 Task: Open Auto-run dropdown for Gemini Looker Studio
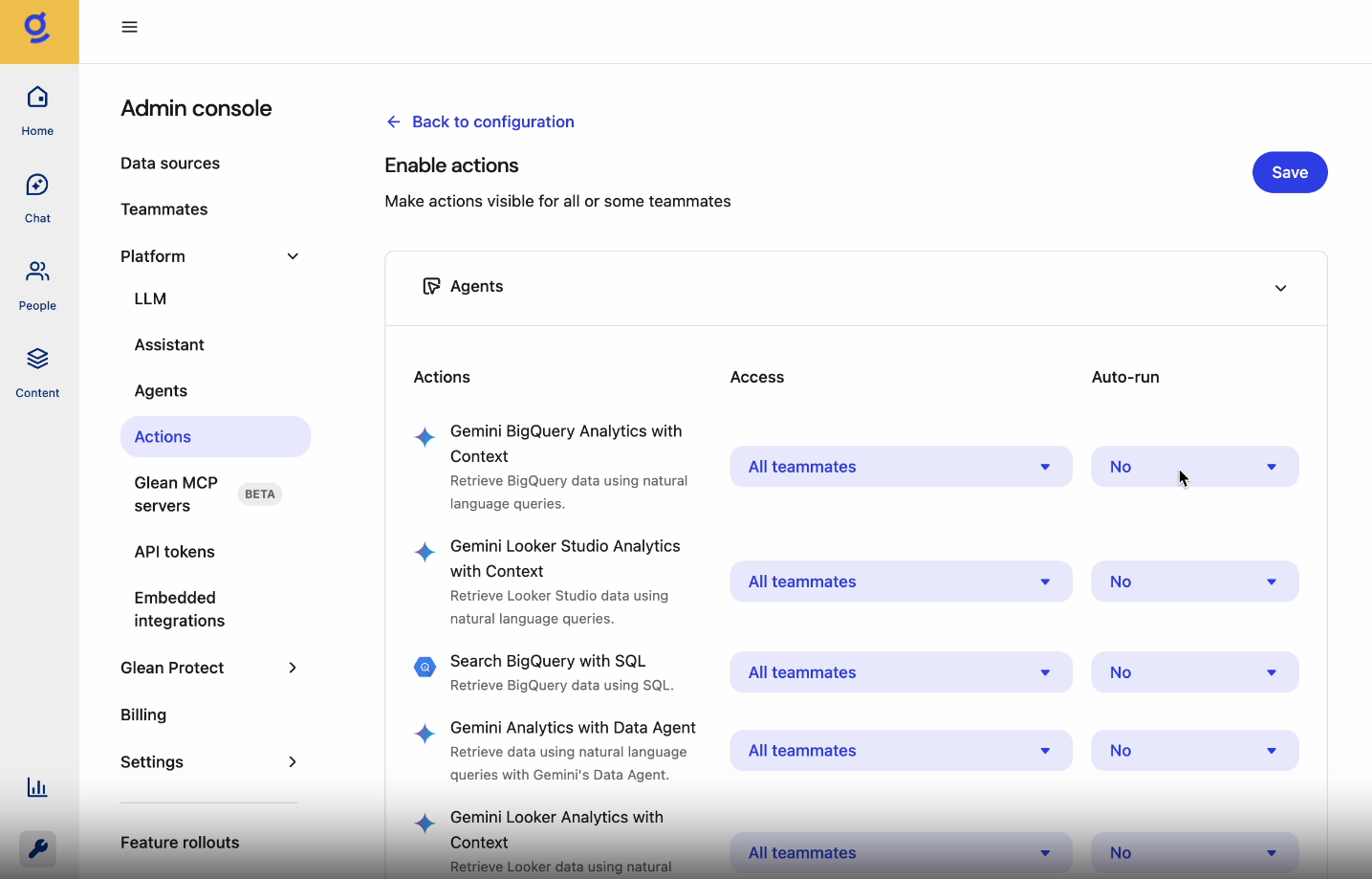coord(1195,582)
